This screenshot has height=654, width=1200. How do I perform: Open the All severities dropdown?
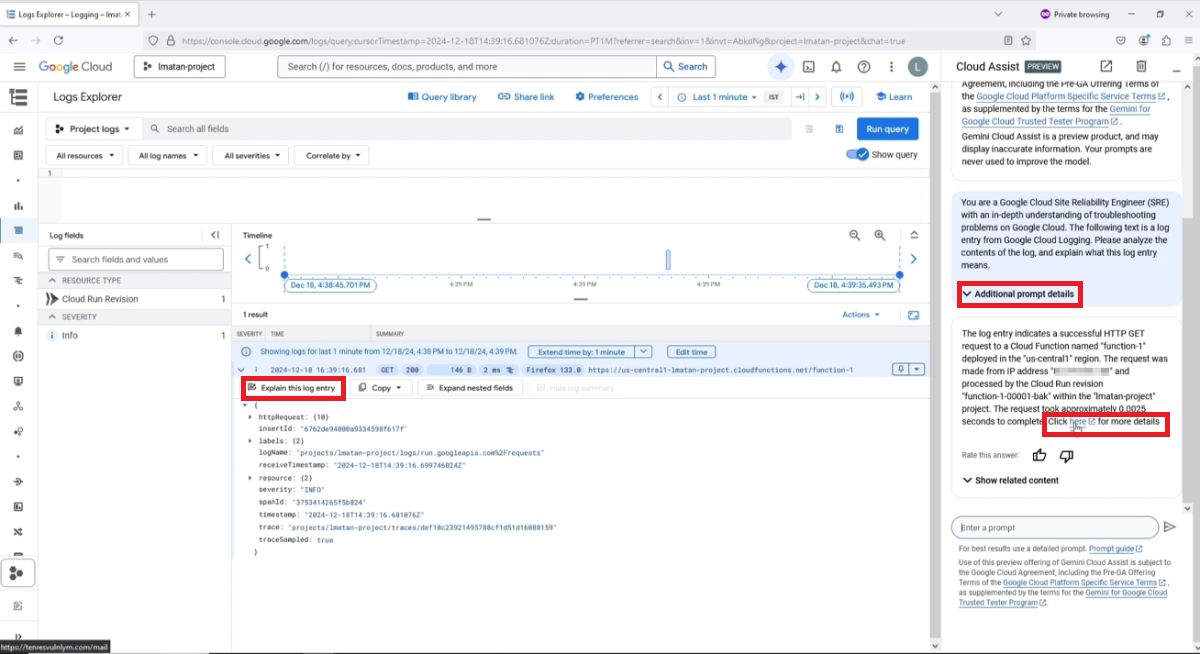coord(250,155)
